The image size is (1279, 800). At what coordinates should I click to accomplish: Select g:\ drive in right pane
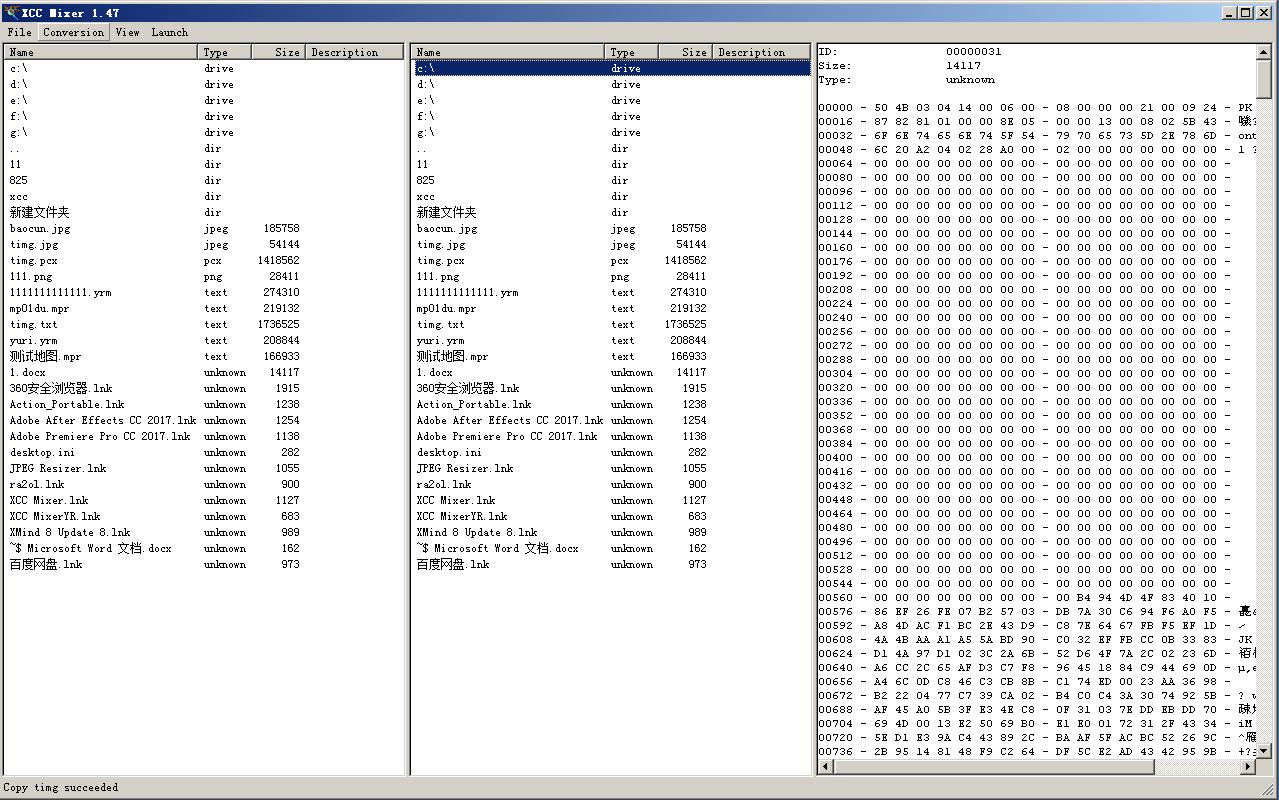tap(427, 132)
